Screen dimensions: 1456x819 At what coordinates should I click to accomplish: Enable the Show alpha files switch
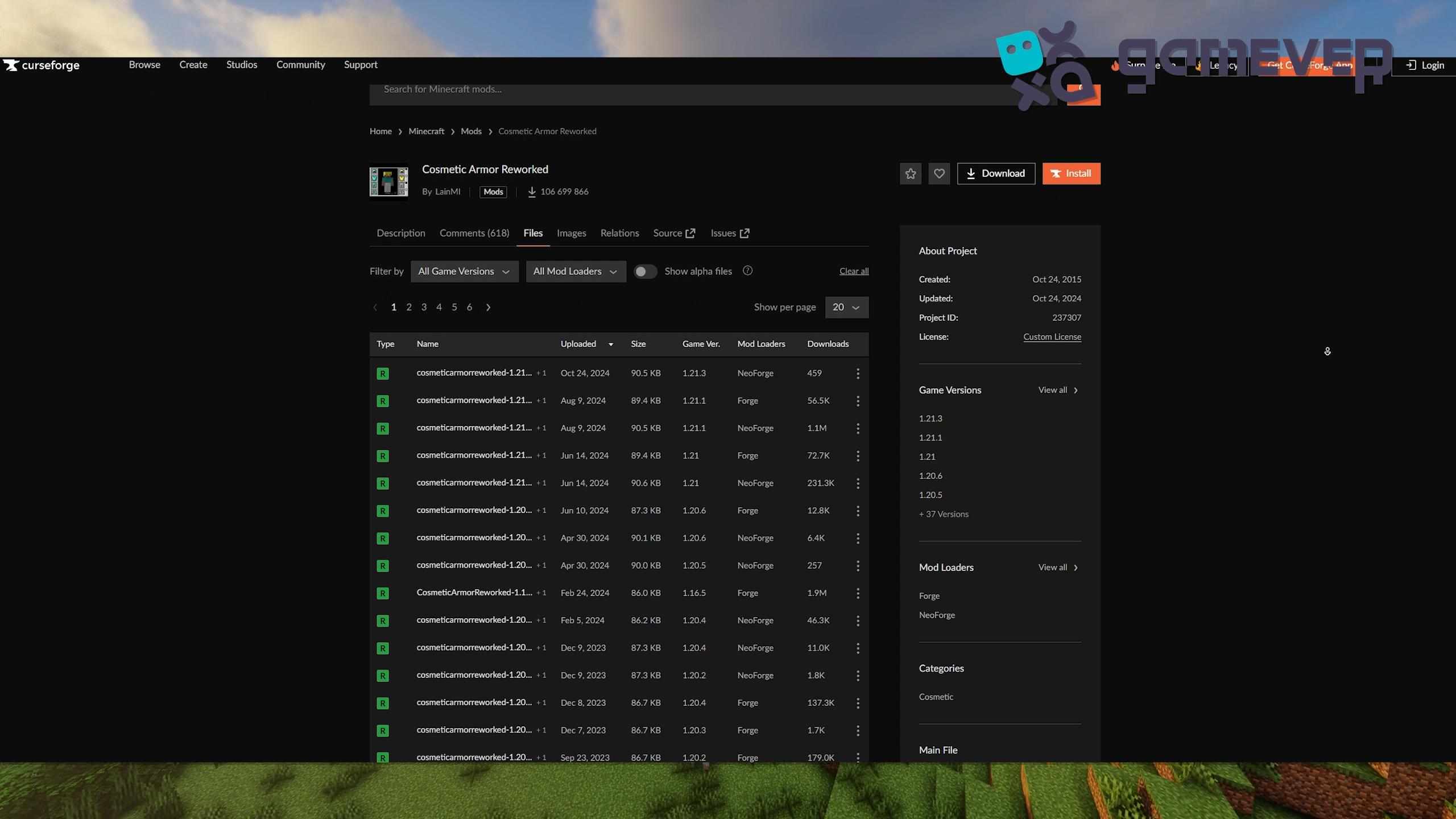[645, 271]
